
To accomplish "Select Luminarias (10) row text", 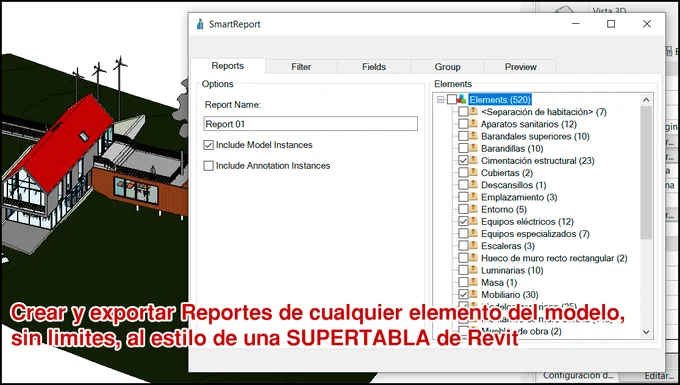I will 512,271.
